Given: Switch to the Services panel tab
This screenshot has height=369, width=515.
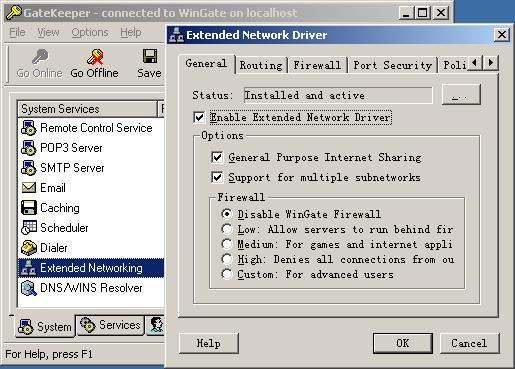Looking at the screenshot, I should coord(110,325).
